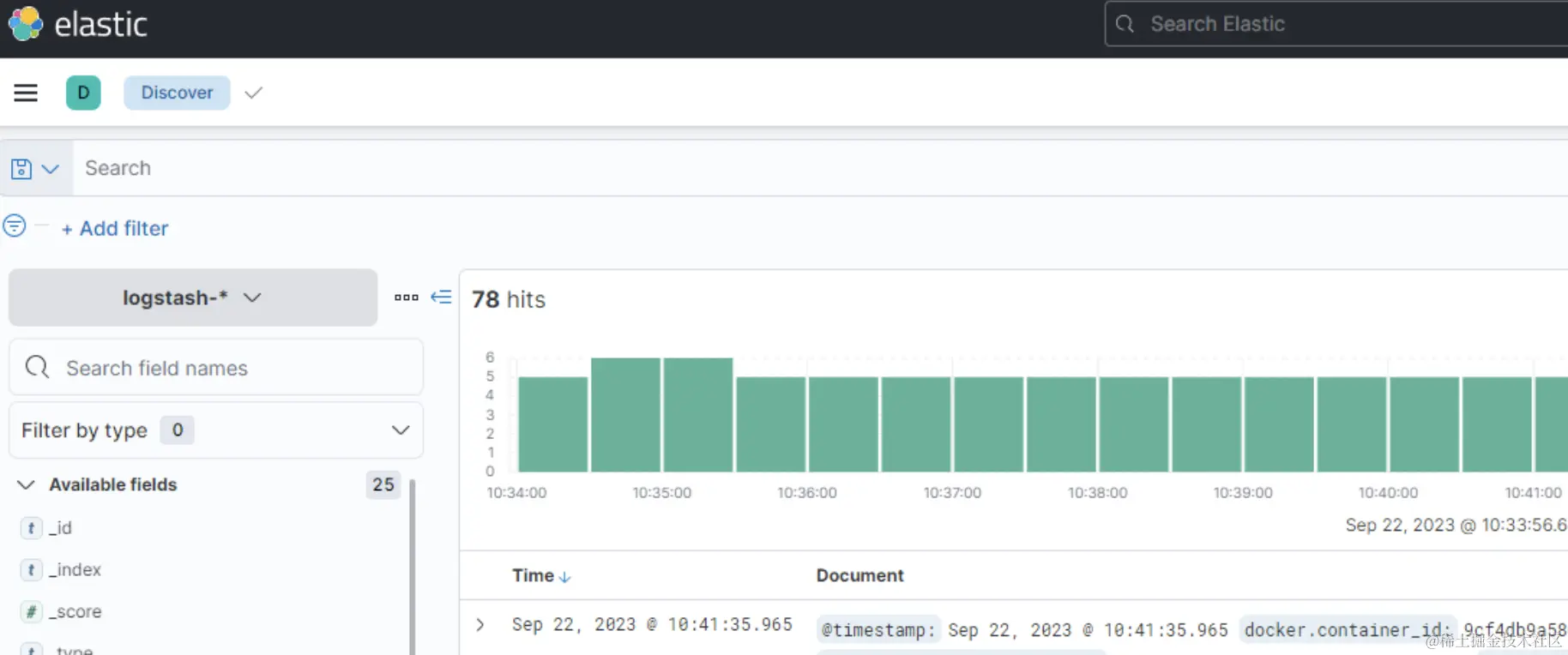Click the fields list vertical scrollbar
Screen dimensions: 1568x655
pos(413,566)
